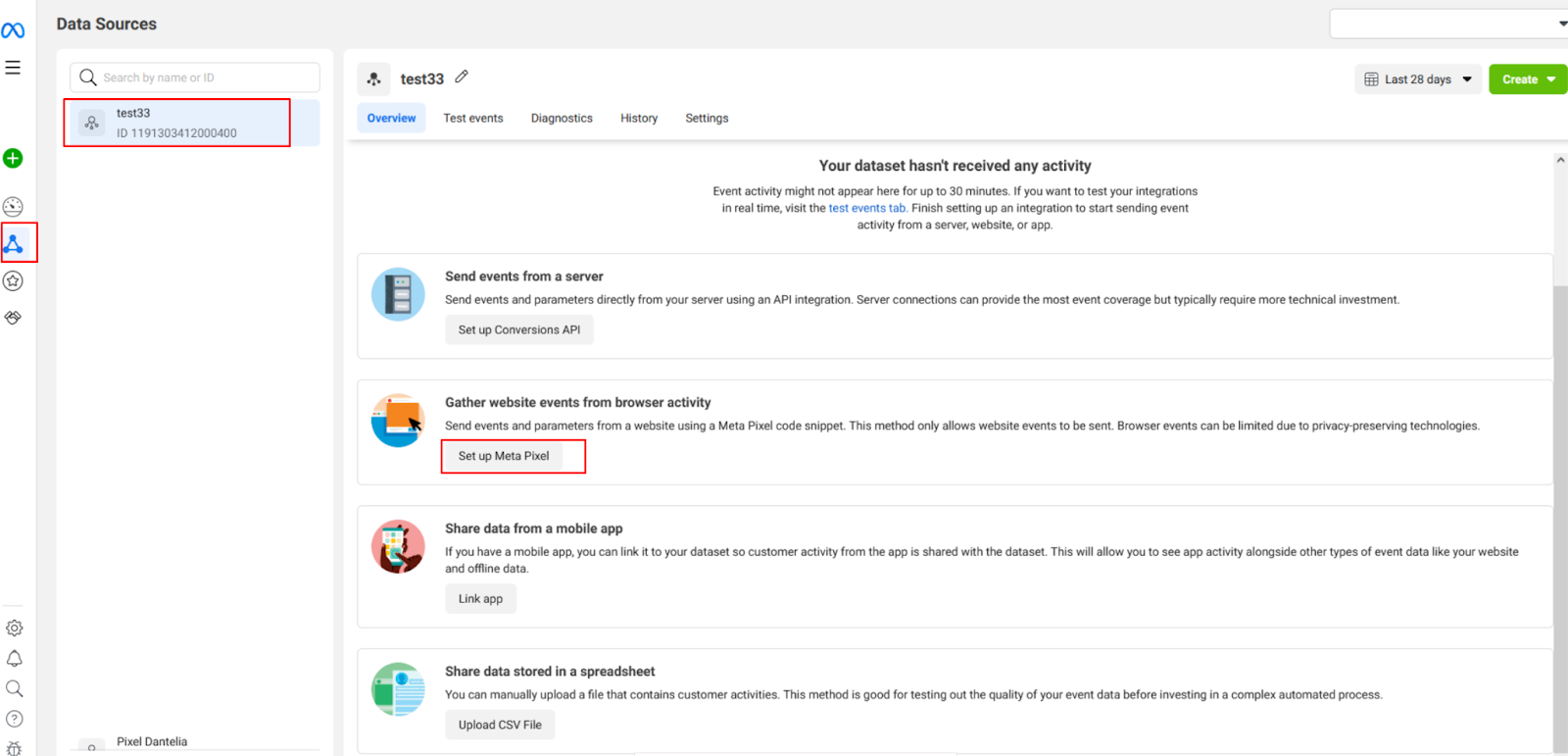Switch to the Test events tab
The width and height of the screenshot is (1568, 756).
473,118
